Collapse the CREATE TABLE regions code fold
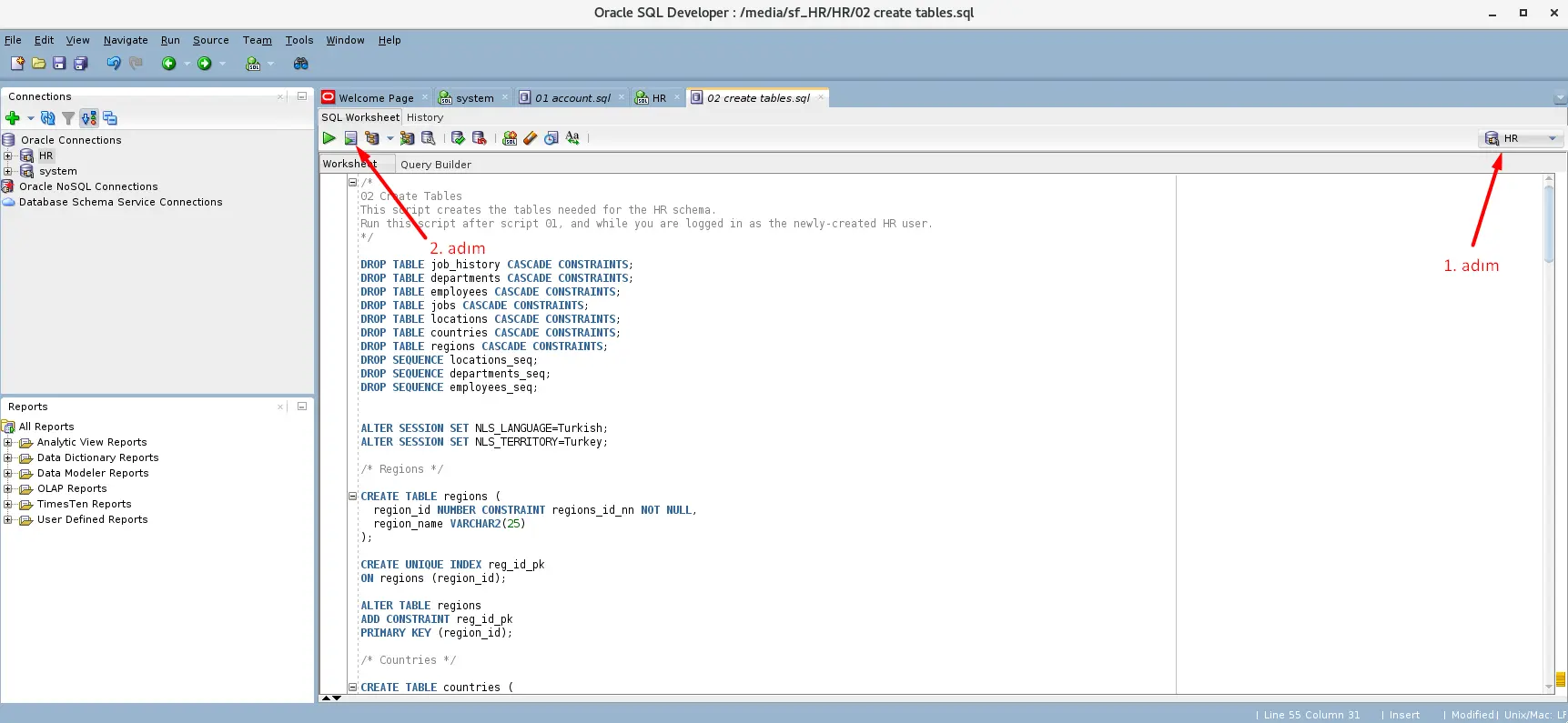This screenshot has width=1568, height=723. pos(352,497)
